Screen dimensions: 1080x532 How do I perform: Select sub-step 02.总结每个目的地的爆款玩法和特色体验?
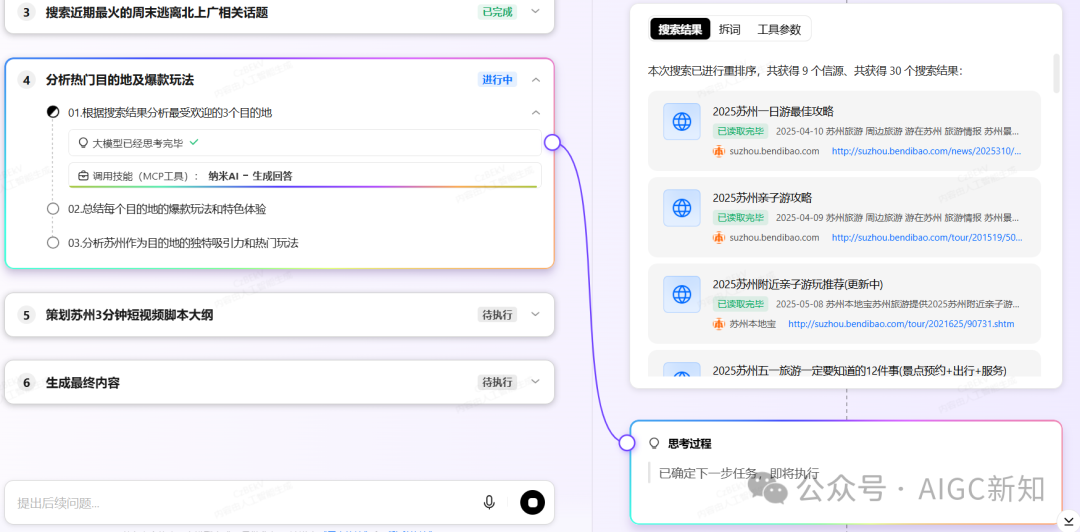pos(167,209)
